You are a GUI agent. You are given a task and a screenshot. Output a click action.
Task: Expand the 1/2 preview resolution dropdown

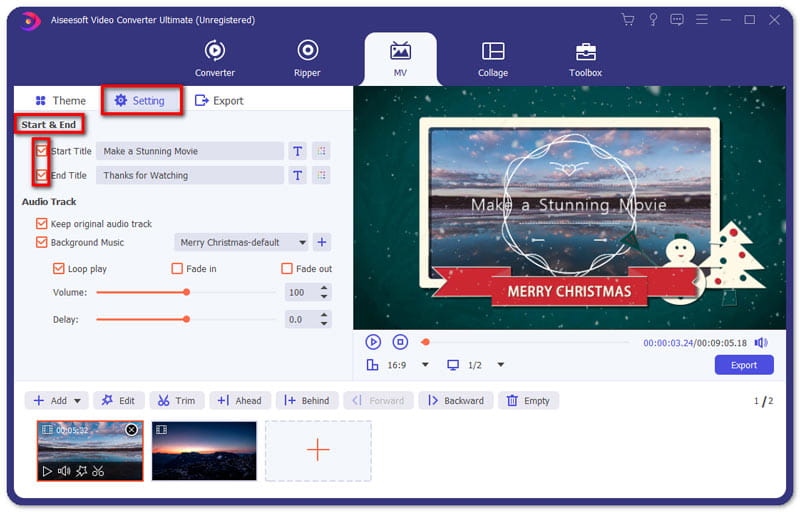(x=501, y=365)
